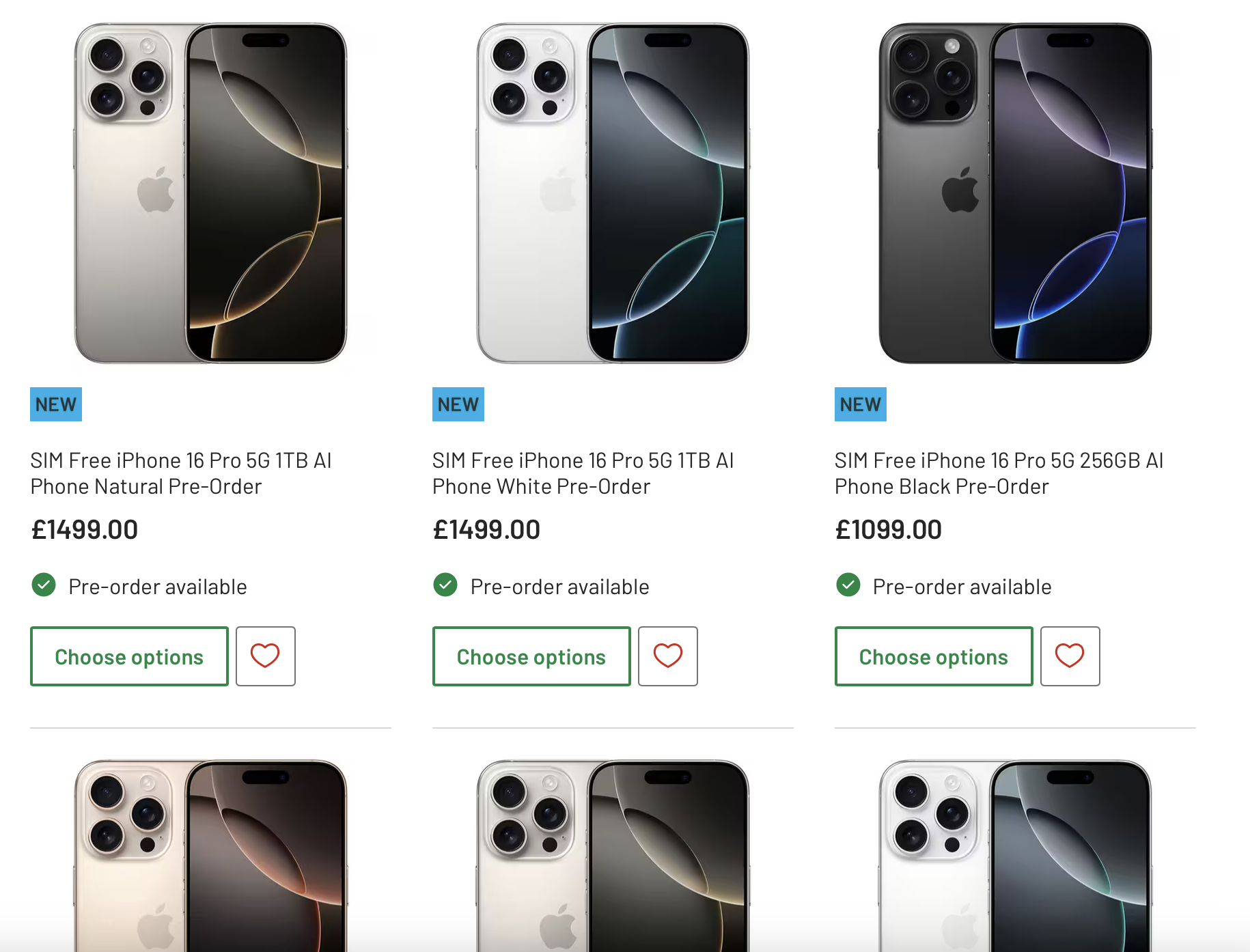Add Natural 1TB iPhone to wishlist

(x=265, y=656)
